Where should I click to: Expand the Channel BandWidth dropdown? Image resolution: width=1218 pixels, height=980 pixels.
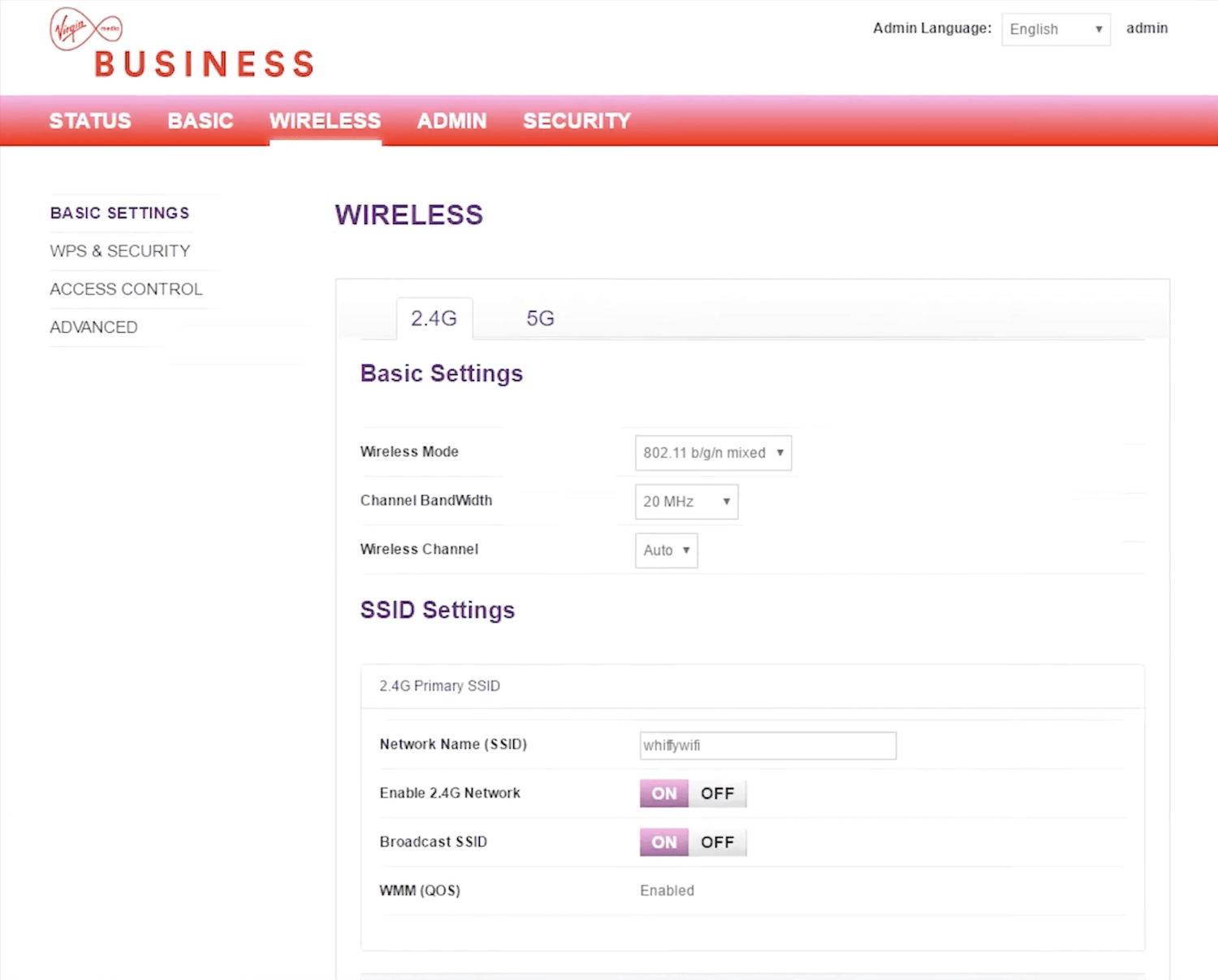tap(686, 502)
